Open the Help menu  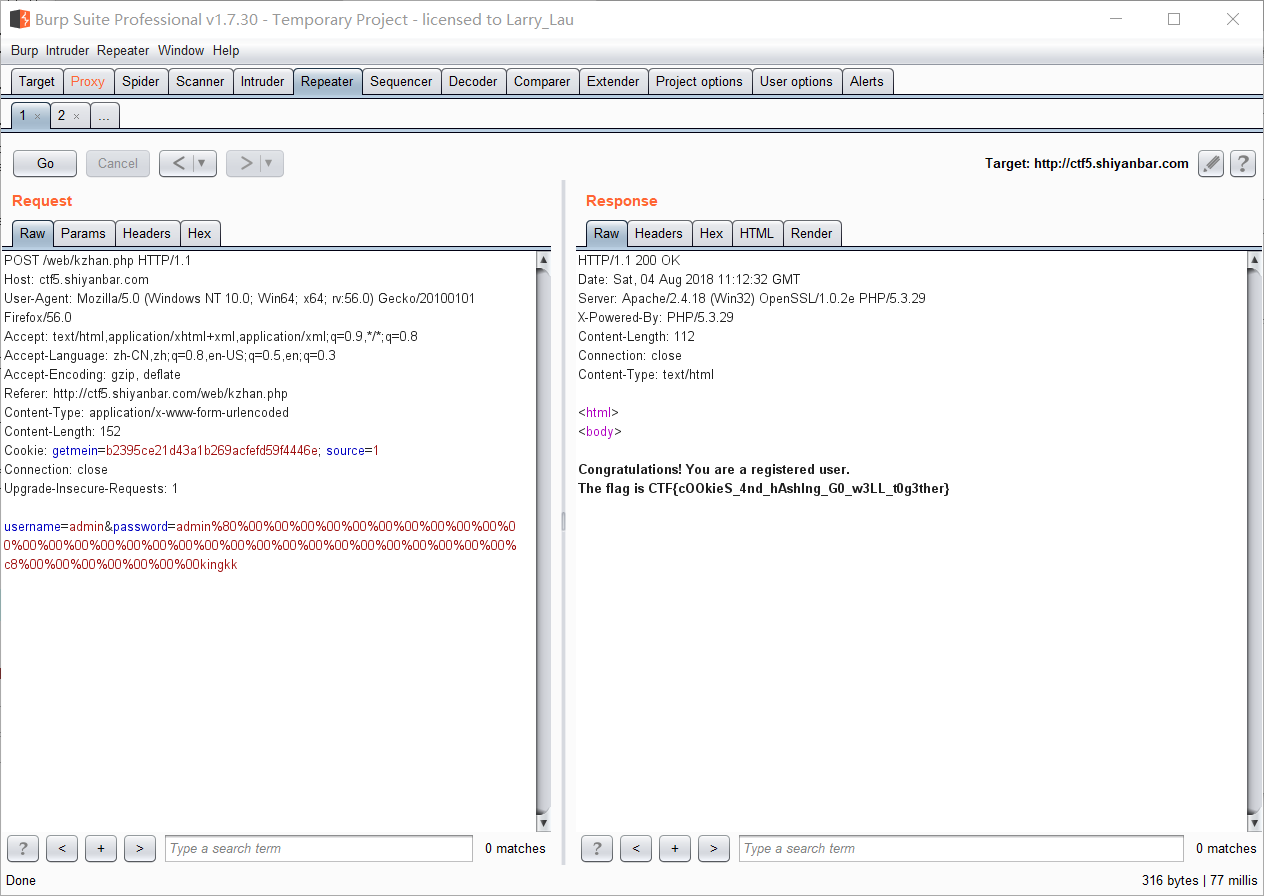point(226,50)
